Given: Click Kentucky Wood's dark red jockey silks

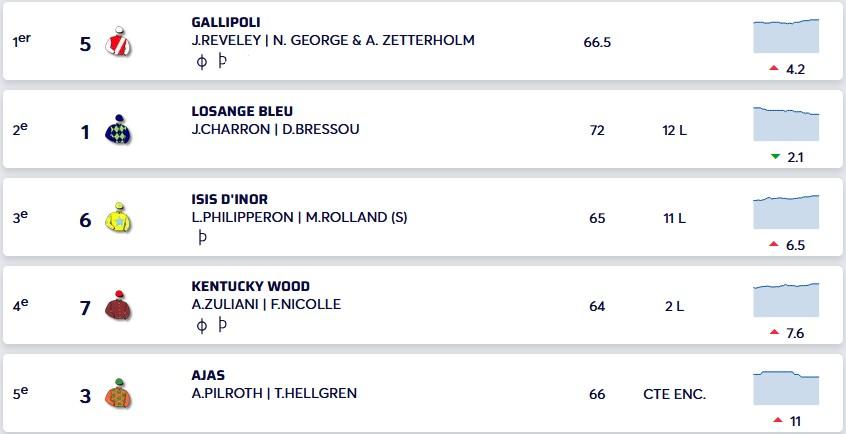Looking at the screenshot, I should point(119,306).
